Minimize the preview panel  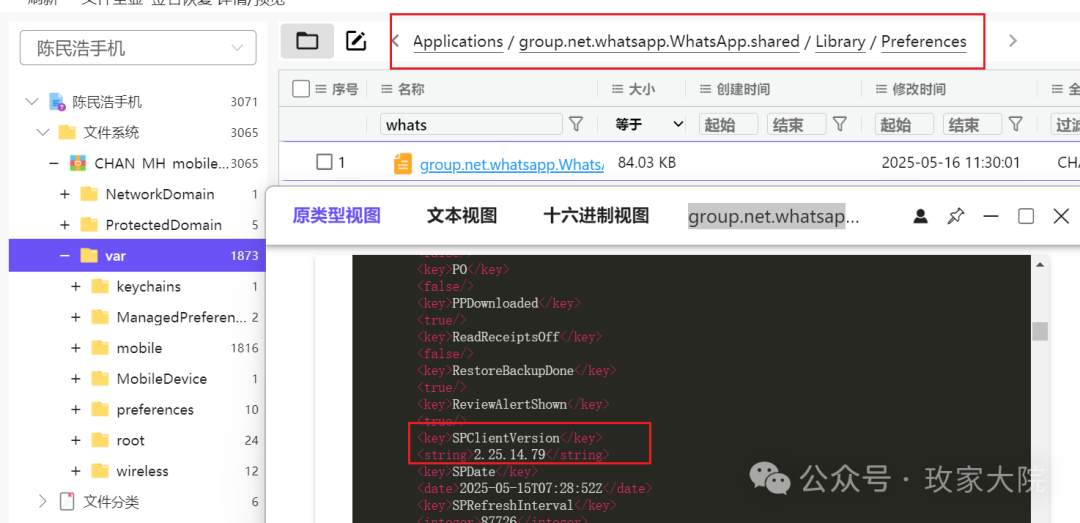[x=990, y=216]
